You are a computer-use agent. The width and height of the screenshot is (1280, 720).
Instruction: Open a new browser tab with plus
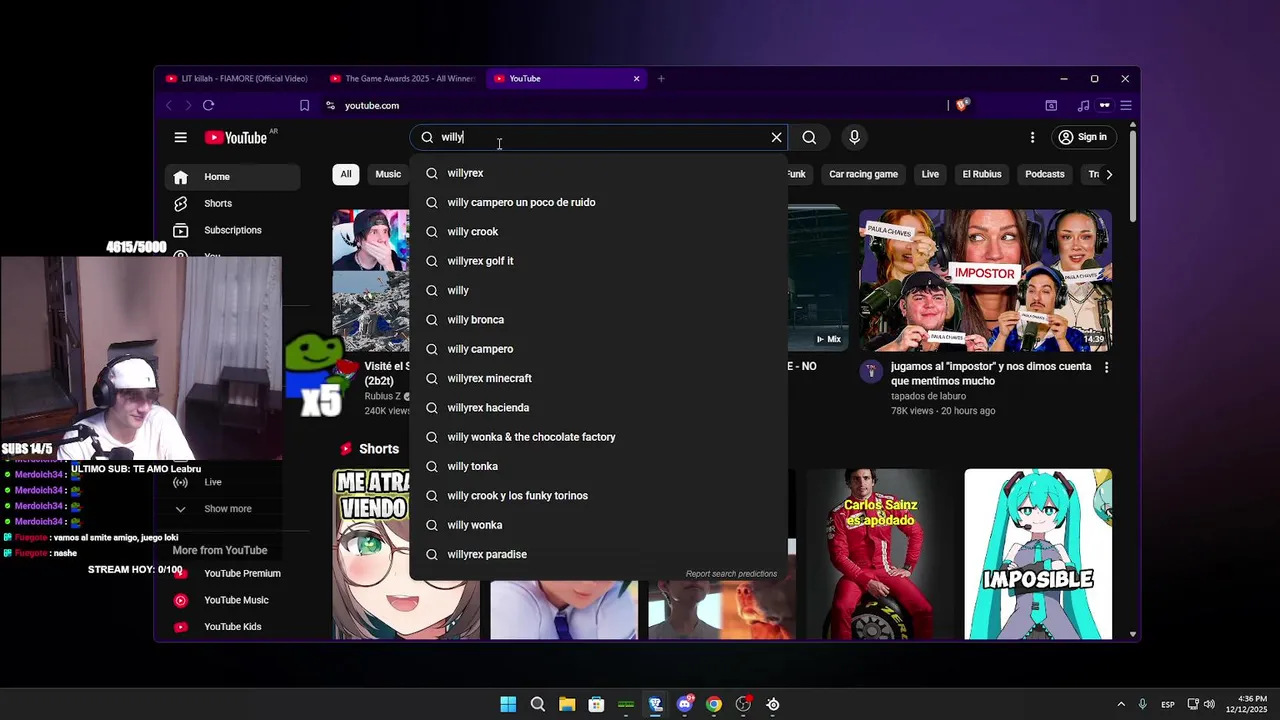tap(661, 78)
